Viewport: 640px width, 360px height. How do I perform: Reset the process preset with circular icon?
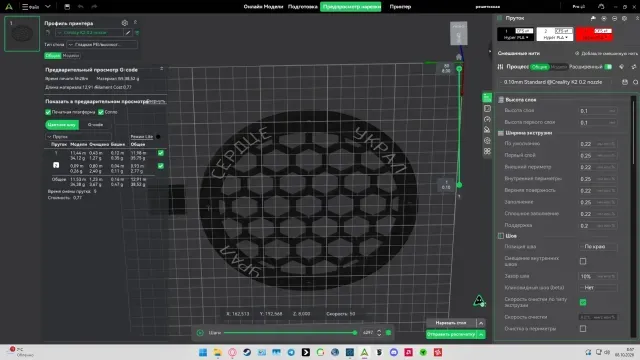click(635, 82)
